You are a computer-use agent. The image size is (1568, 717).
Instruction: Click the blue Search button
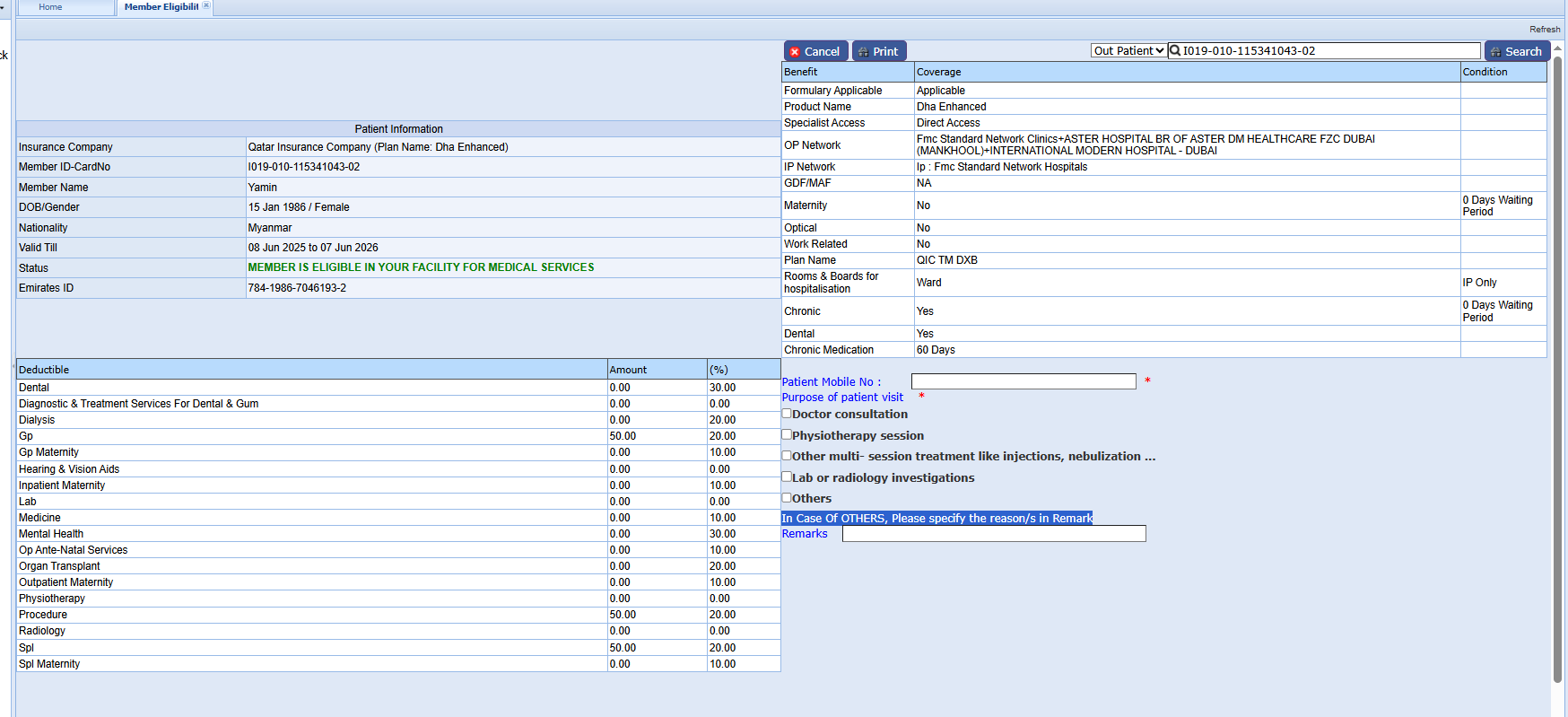point(1517,51)
